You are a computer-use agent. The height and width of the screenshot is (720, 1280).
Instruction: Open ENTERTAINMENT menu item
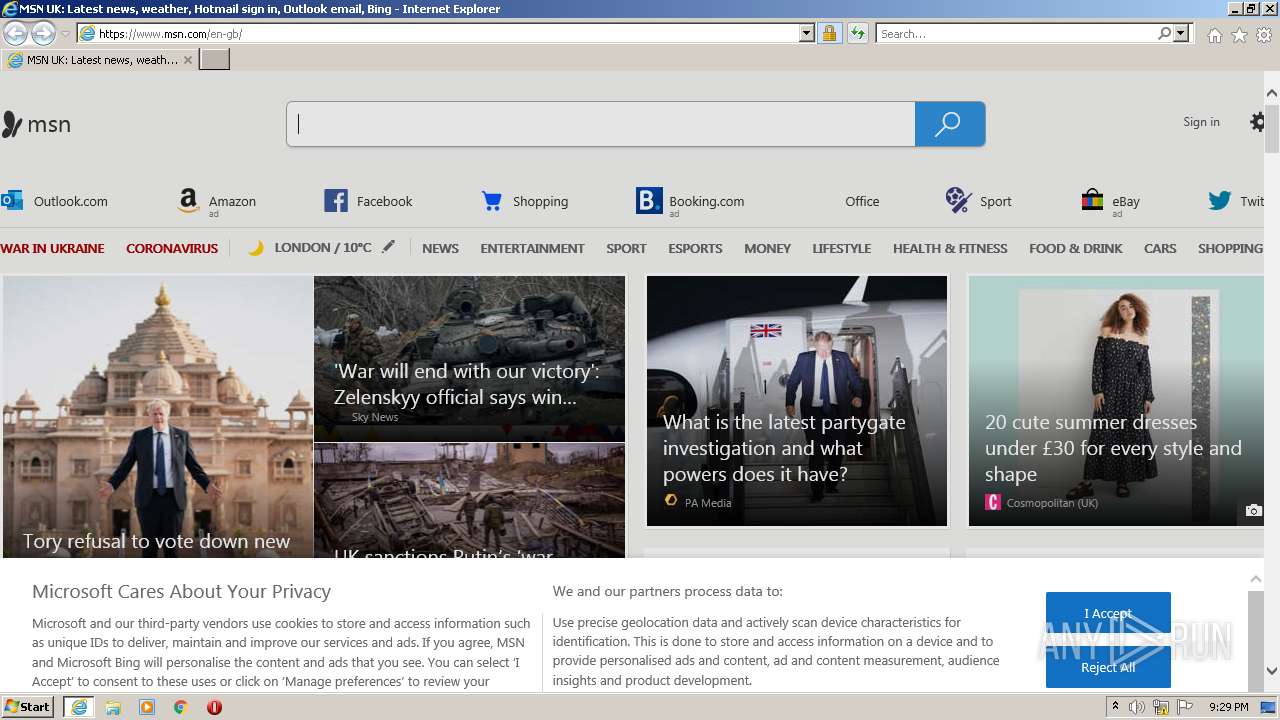coord(532,248)
